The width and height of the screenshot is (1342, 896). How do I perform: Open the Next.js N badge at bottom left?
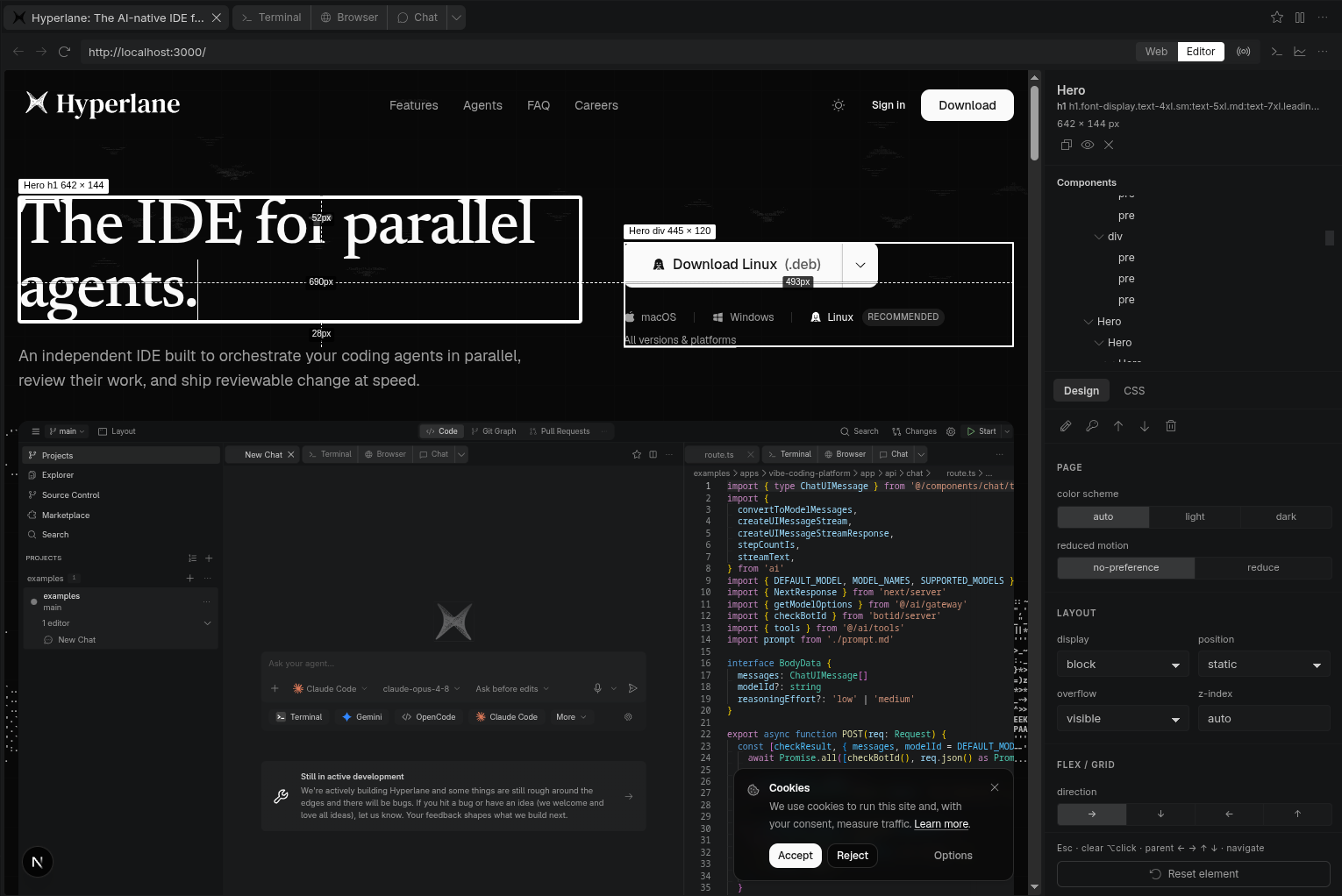38,862
